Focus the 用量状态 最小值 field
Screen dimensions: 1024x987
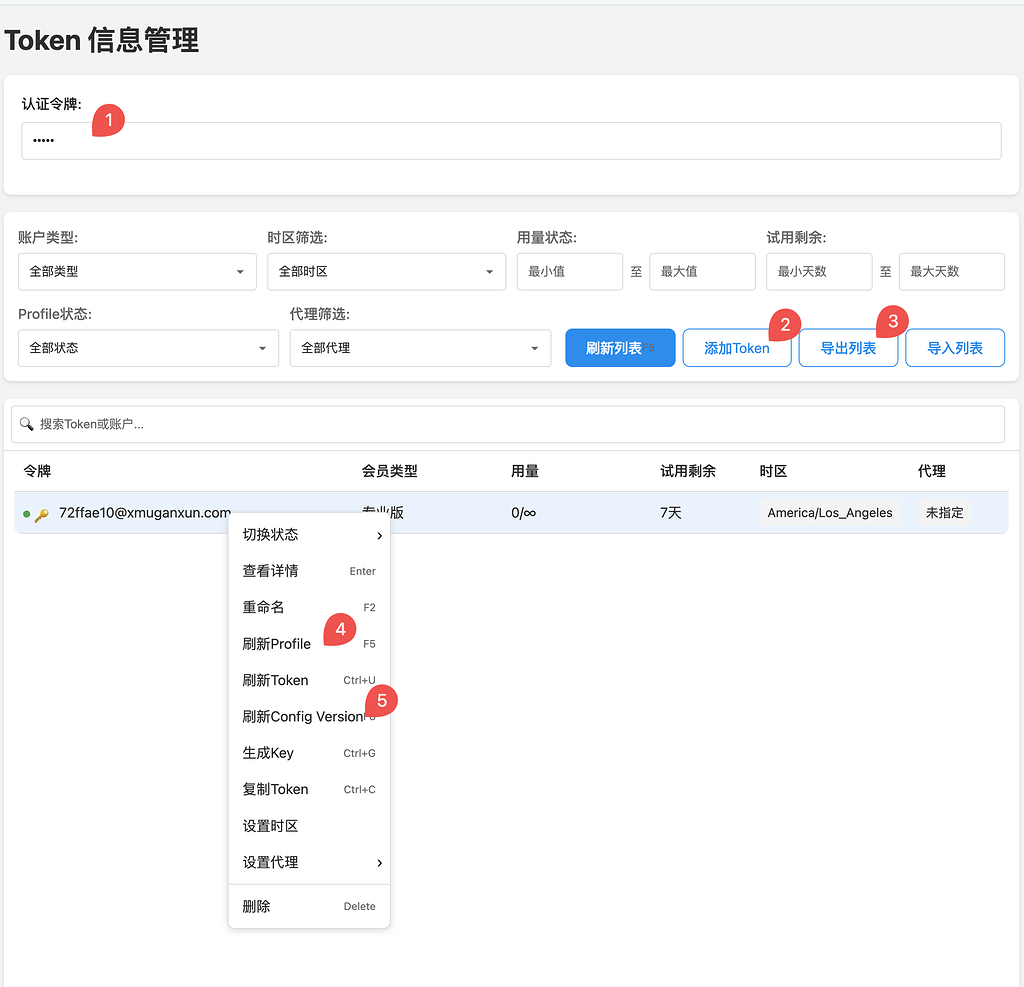point(569,272)
